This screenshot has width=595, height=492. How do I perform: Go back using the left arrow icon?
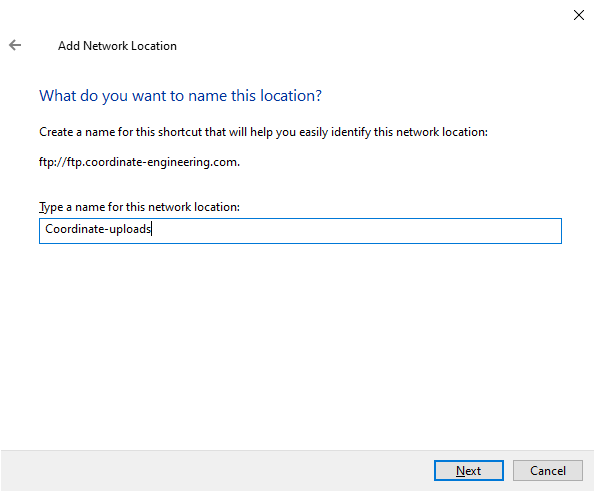coord(15,45)
